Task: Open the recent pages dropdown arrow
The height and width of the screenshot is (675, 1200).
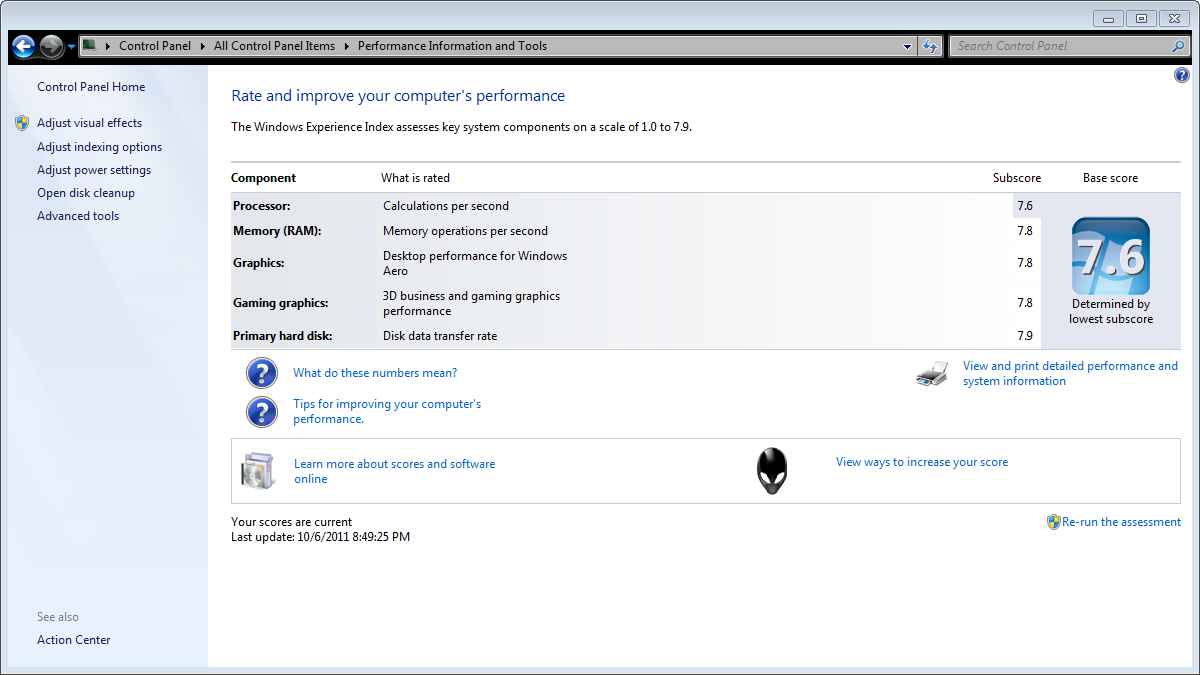Action: coord(72,47)
